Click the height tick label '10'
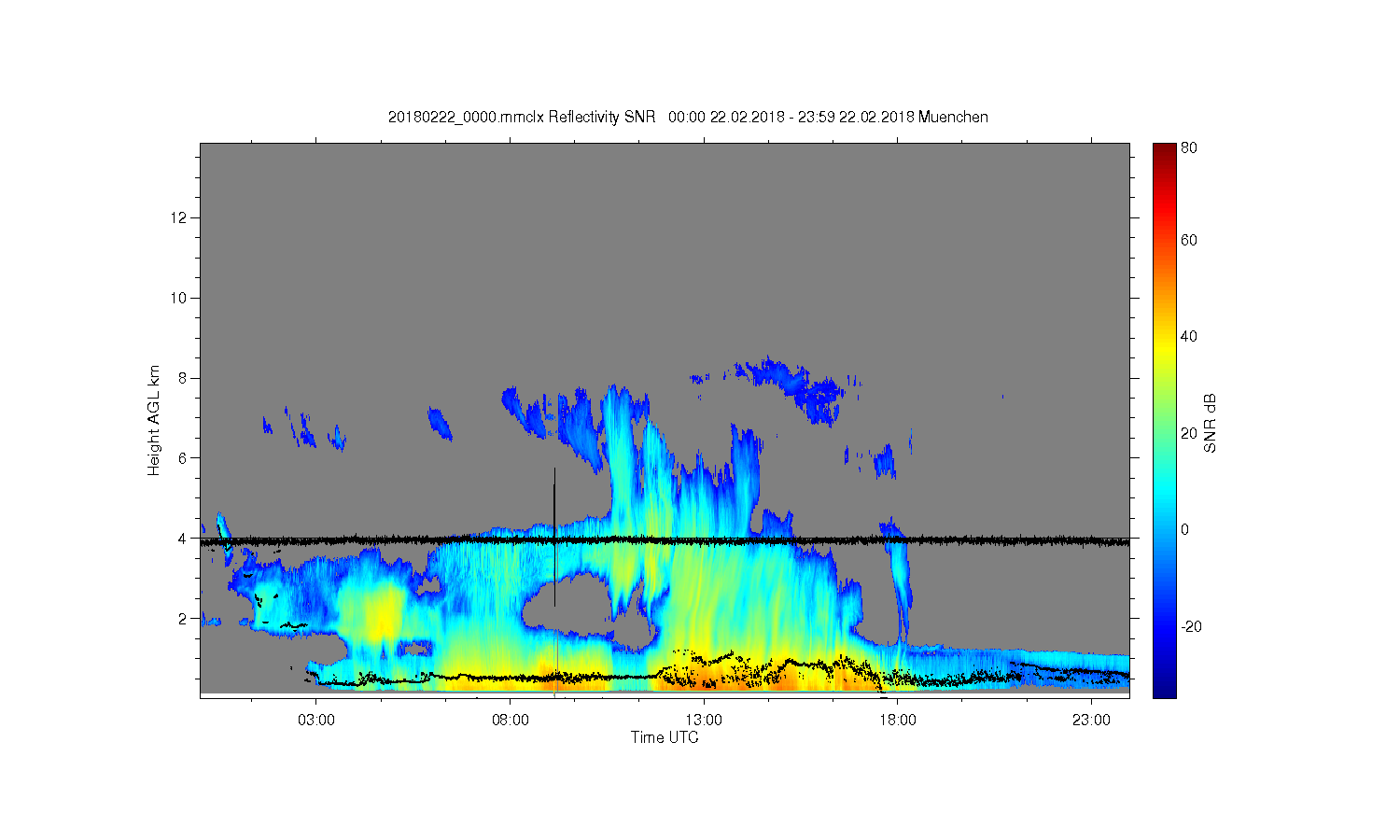Viewport: 1400px width, 840px height. pos(180,298)
